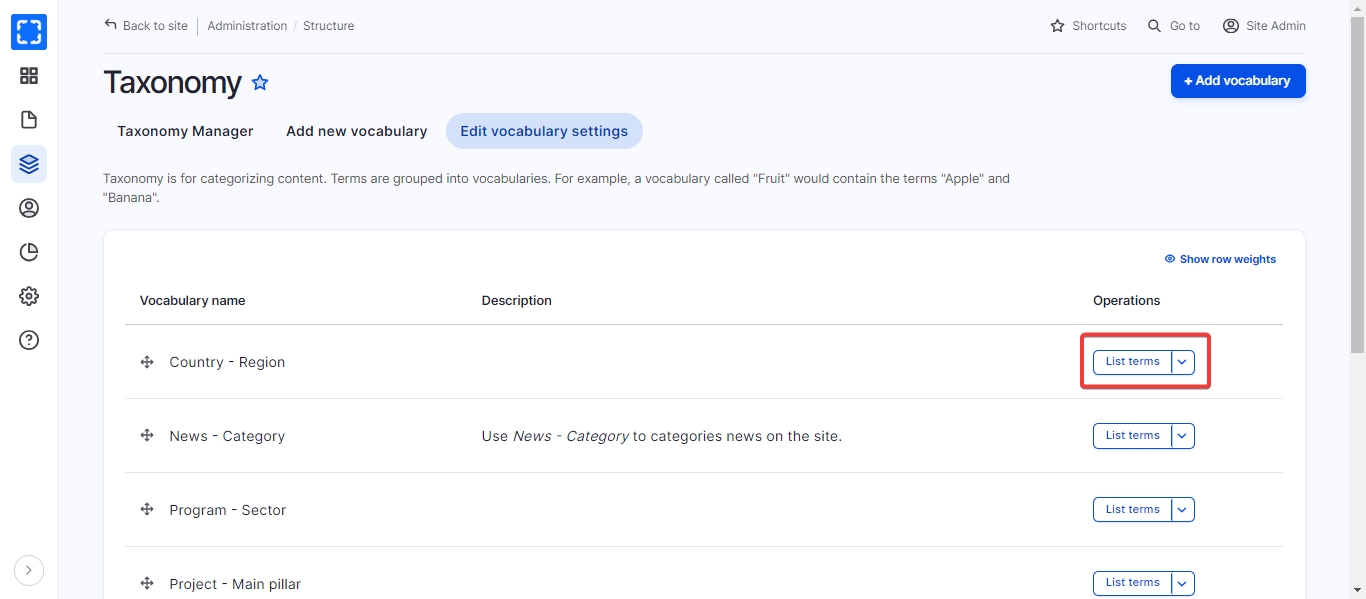
Task: Open the Content page icon in the sidebar
Action: (x=29, y=120)
